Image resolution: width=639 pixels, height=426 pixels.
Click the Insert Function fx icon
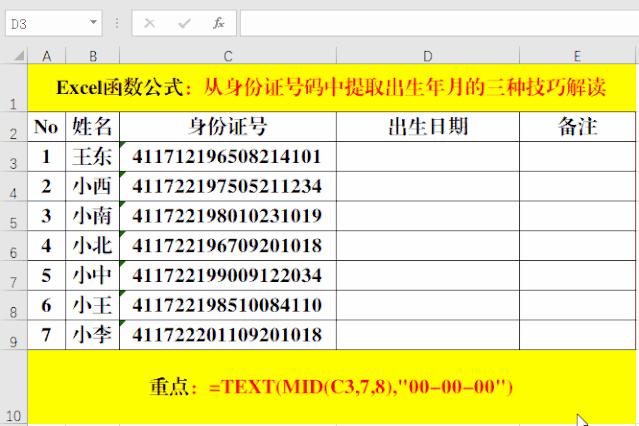click(219, 23)
